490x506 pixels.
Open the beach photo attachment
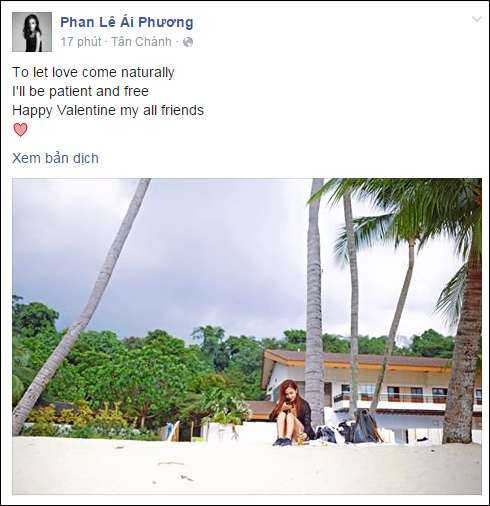pos(247,336)
